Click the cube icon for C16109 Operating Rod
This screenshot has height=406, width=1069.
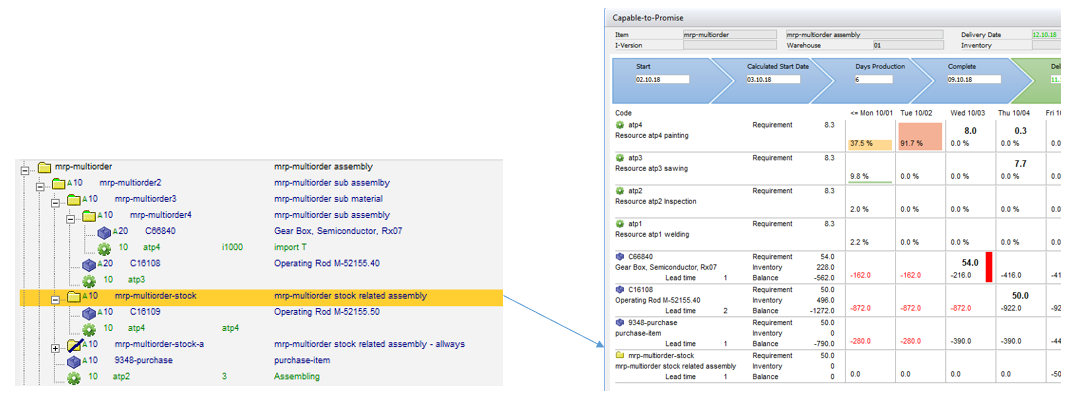point(89,312)
